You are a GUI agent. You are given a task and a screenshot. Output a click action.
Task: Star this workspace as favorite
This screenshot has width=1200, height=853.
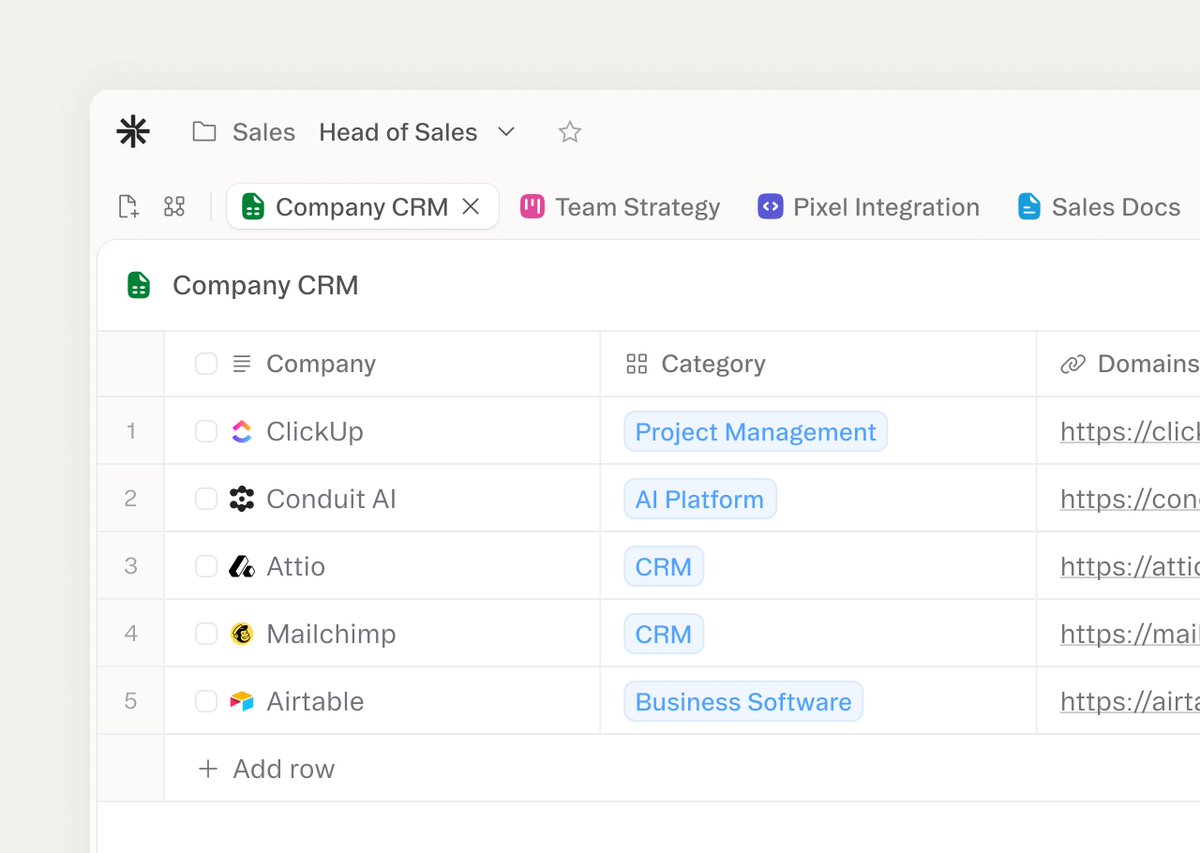[570, 132]
